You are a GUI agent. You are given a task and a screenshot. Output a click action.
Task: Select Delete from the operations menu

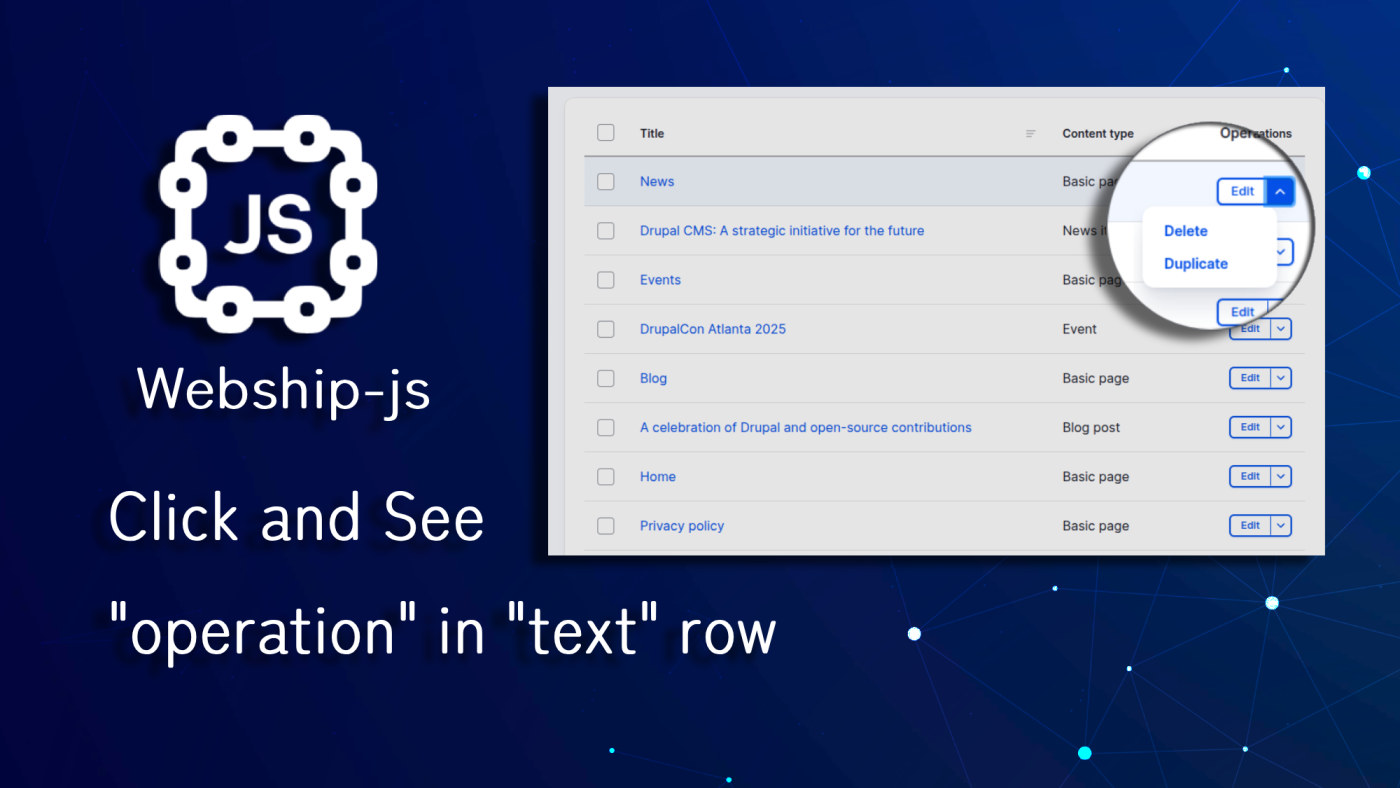point(1185,231)
